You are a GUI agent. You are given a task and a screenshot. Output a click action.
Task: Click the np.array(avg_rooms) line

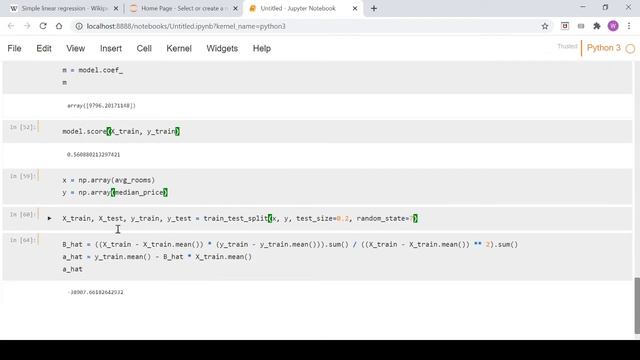[109, 180]
